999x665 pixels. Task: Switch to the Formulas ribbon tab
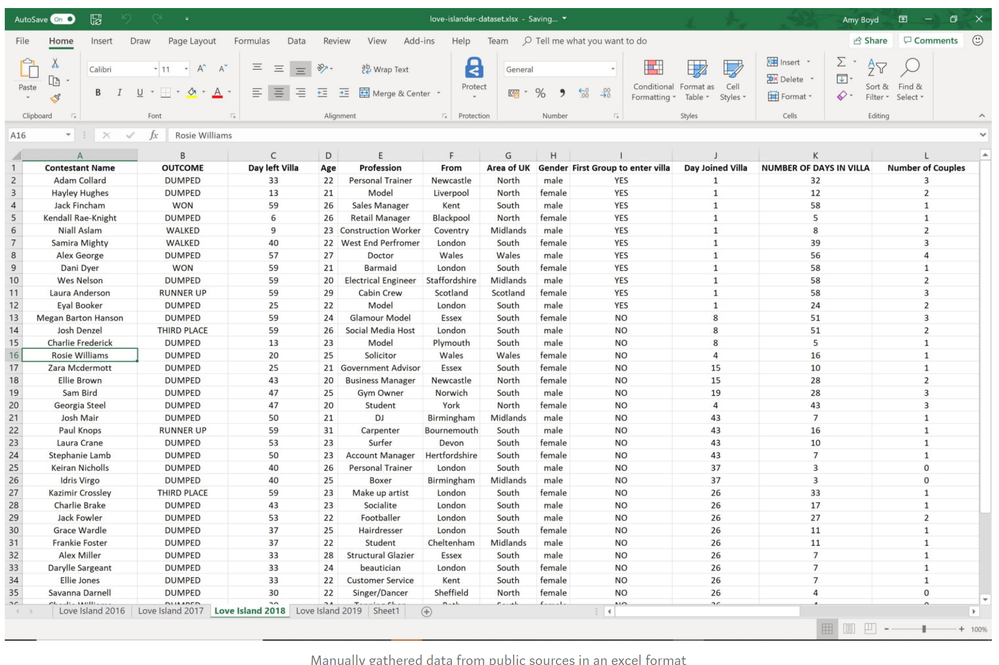[252, 41]
